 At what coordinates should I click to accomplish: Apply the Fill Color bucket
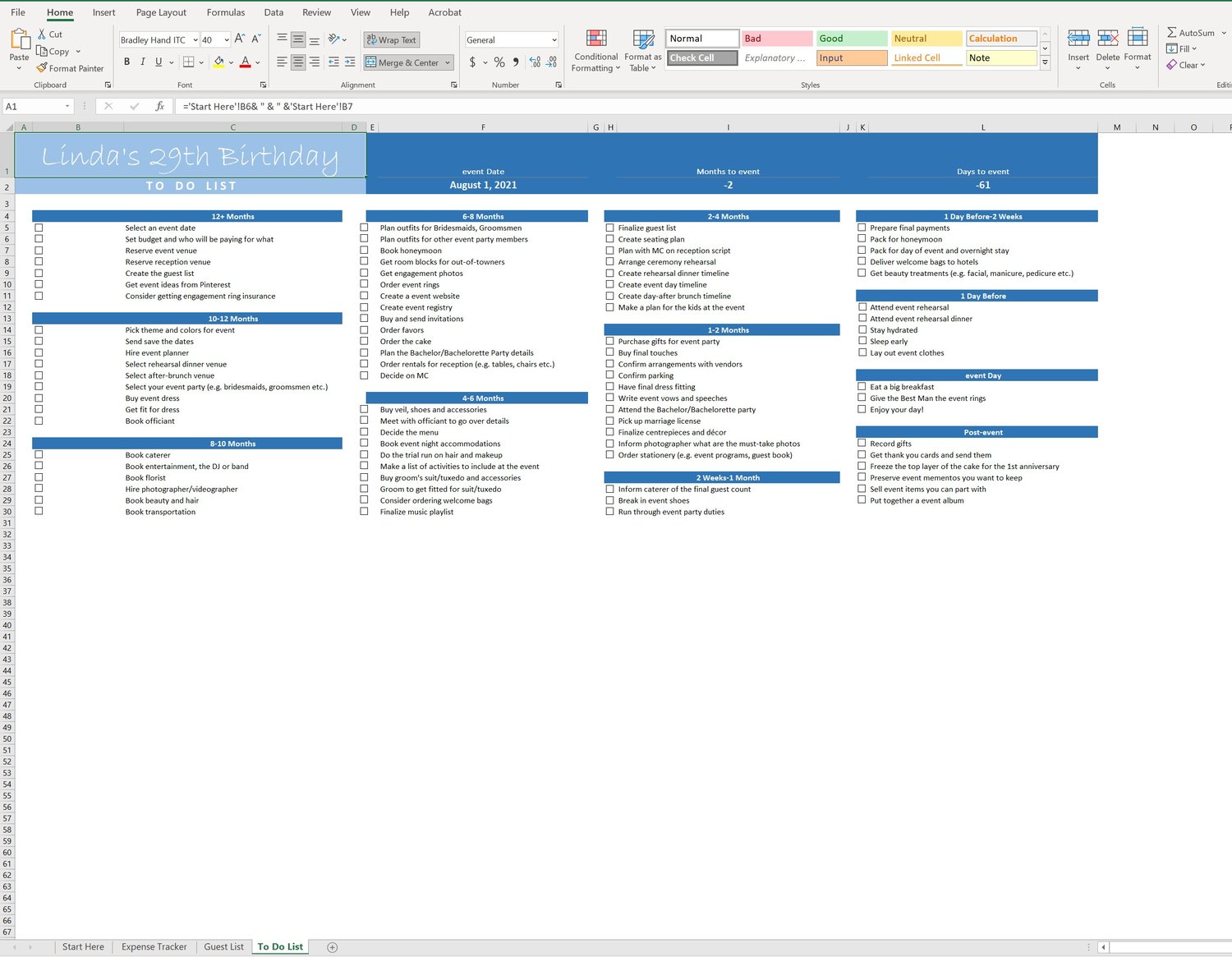(x=219, y=62)
